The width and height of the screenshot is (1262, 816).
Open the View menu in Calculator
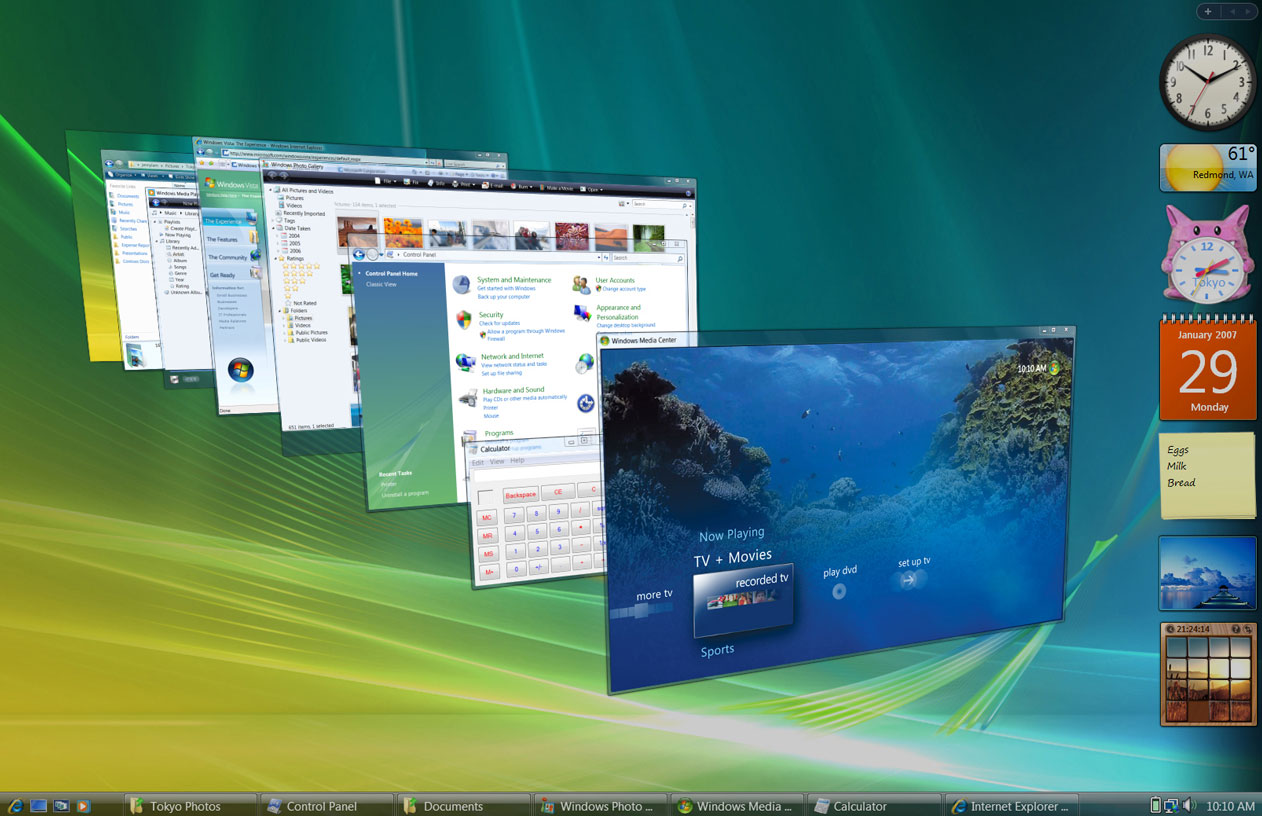[x=497, y=462]
